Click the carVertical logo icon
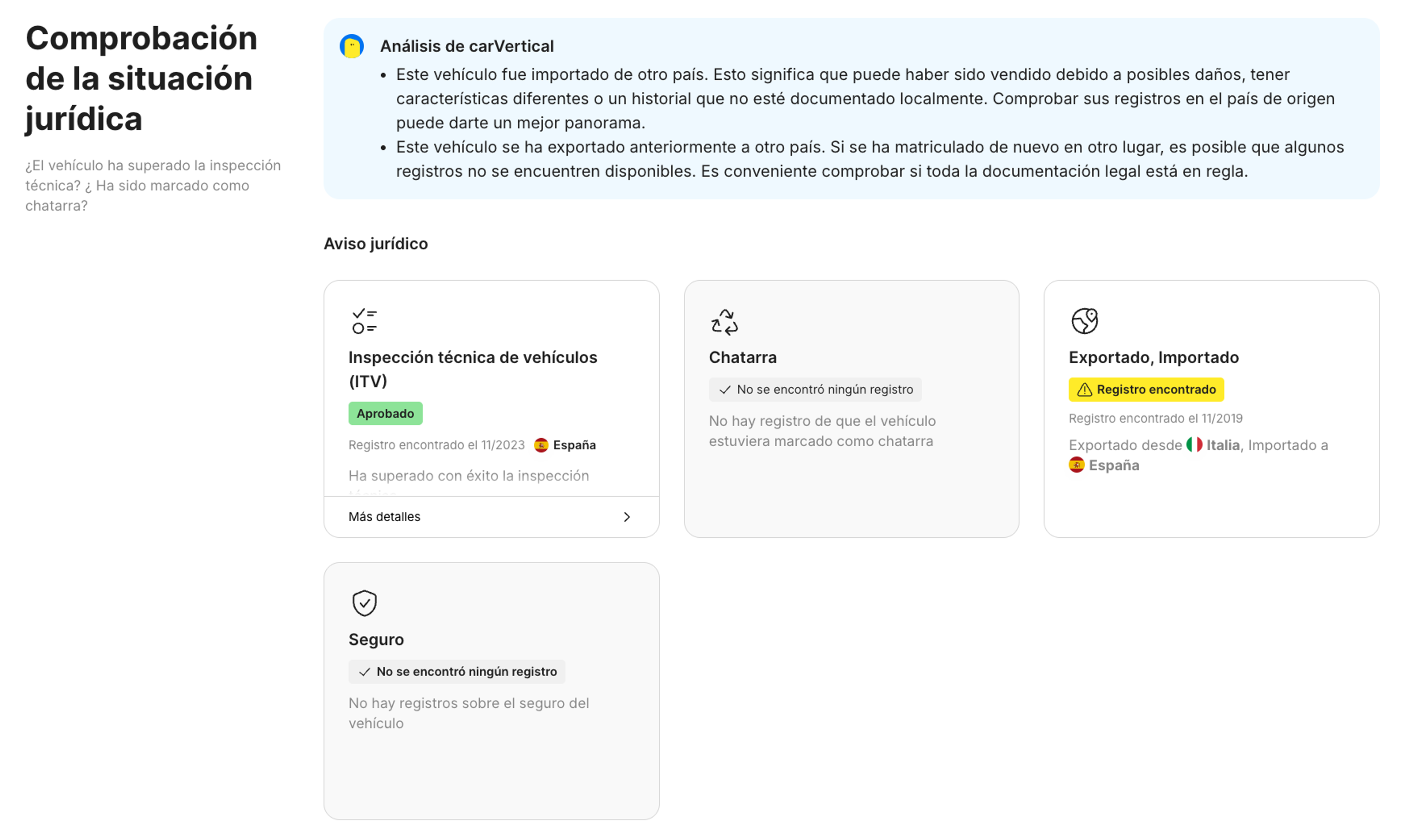Screen dimensions: 1404x840 point(352,46)
